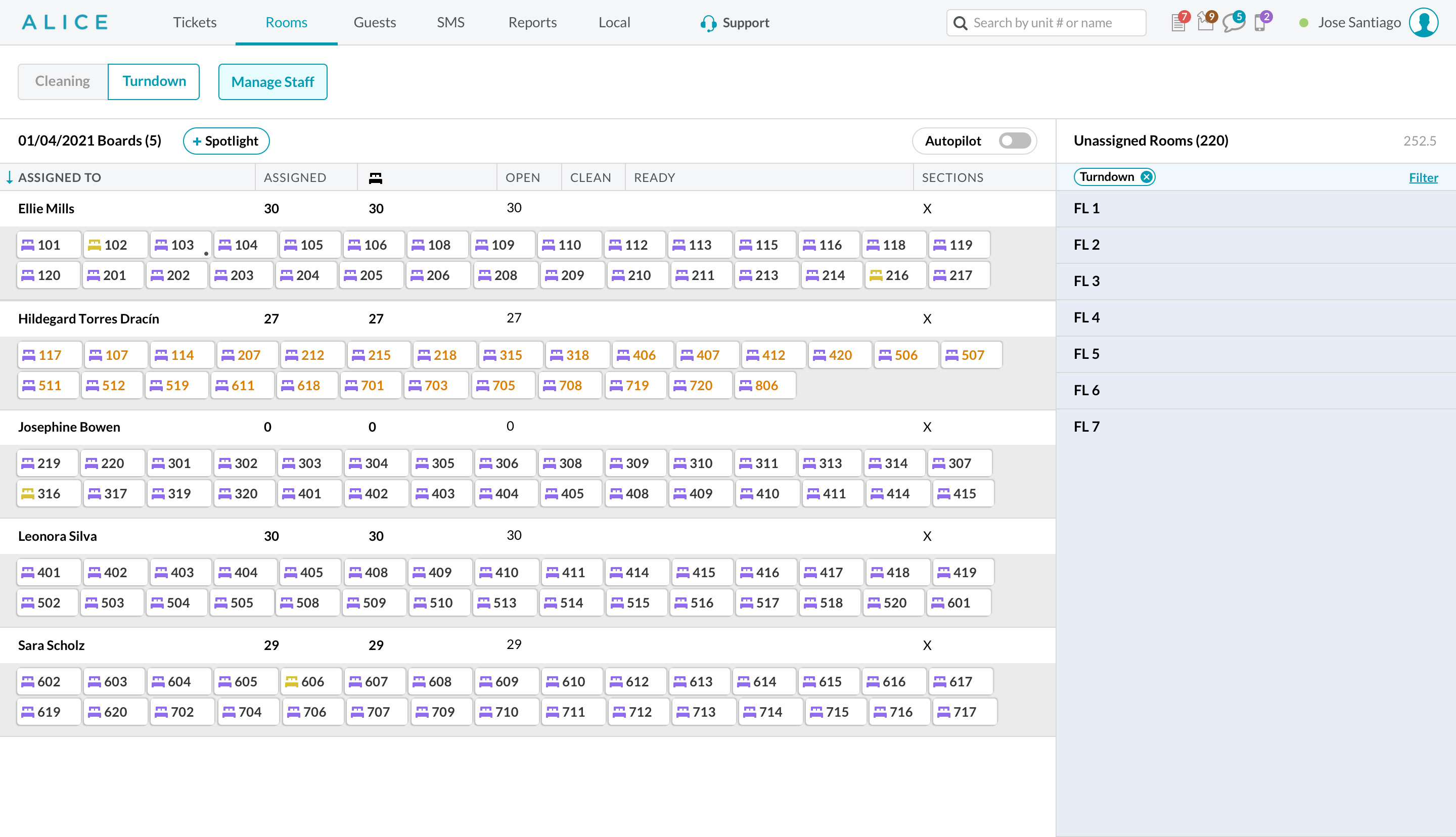Open the Filter link in unassigned rooms
1456x837 pixels.
[1423, 177]
